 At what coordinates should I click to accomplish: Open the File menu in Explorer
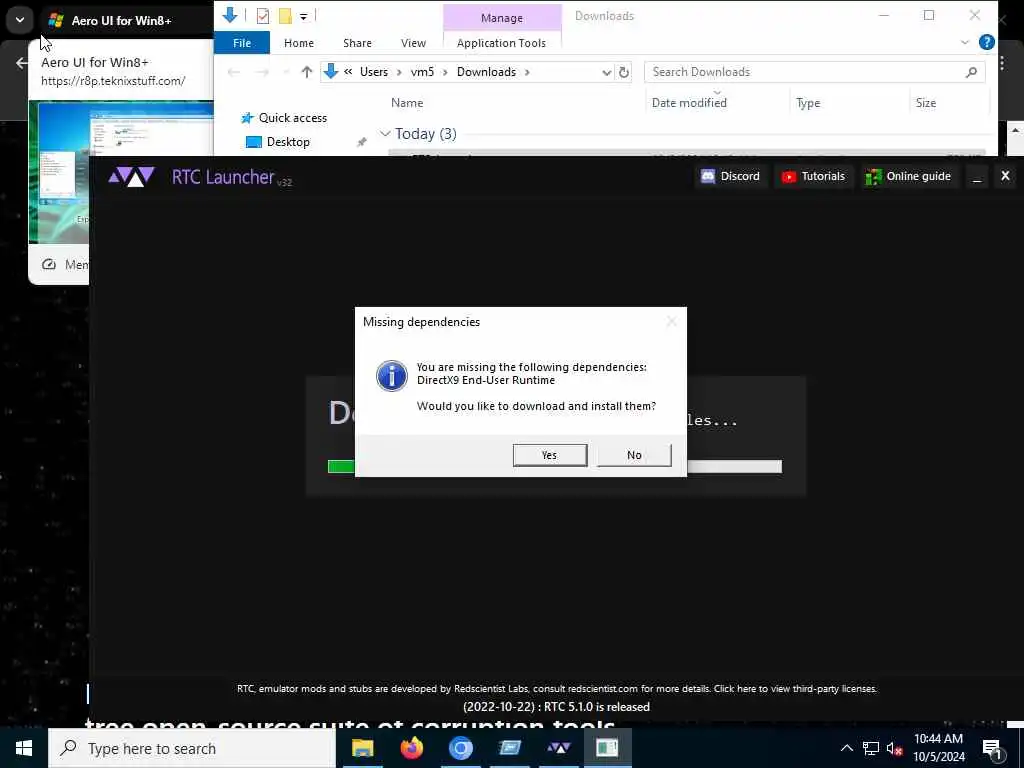click(242, 43)
